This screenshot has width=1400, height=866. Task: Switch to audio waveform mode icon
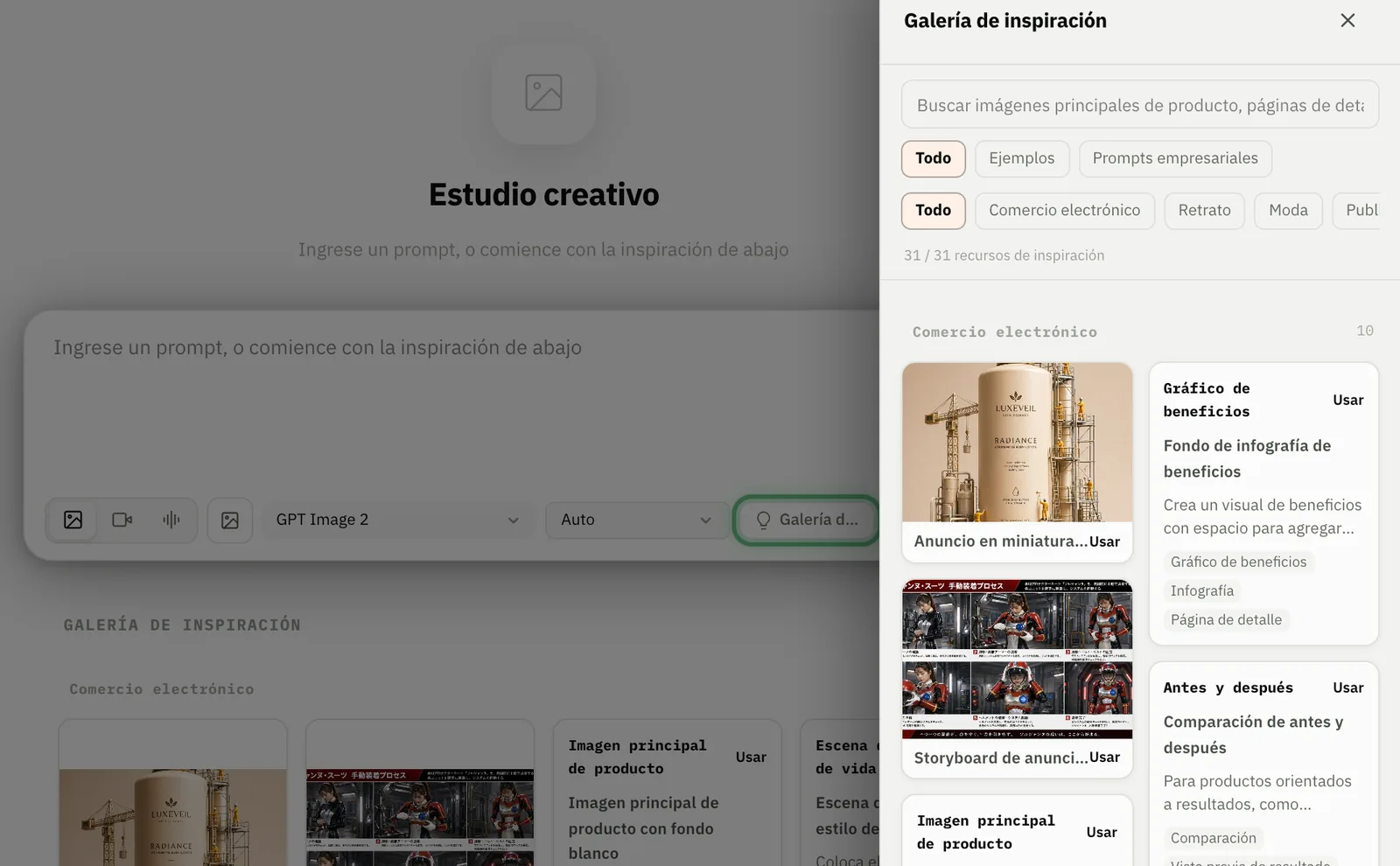point(171,520)
